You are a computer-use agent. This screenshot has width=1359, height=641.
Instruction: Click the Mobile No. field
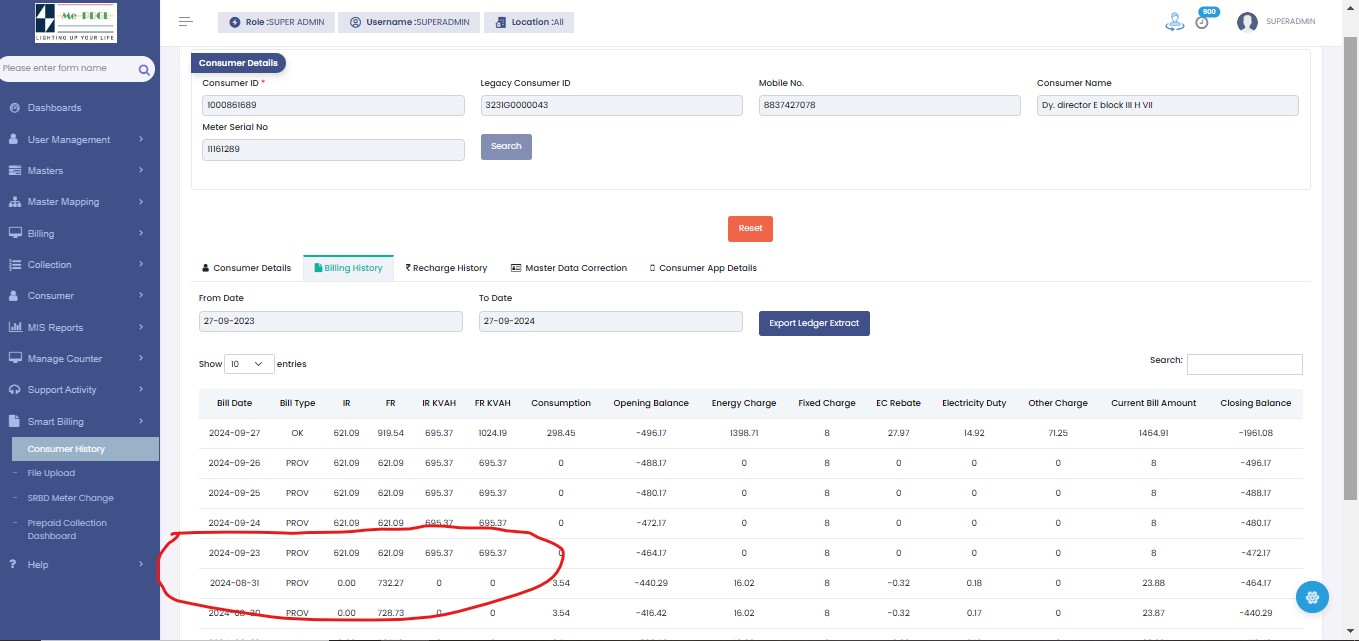890,106
